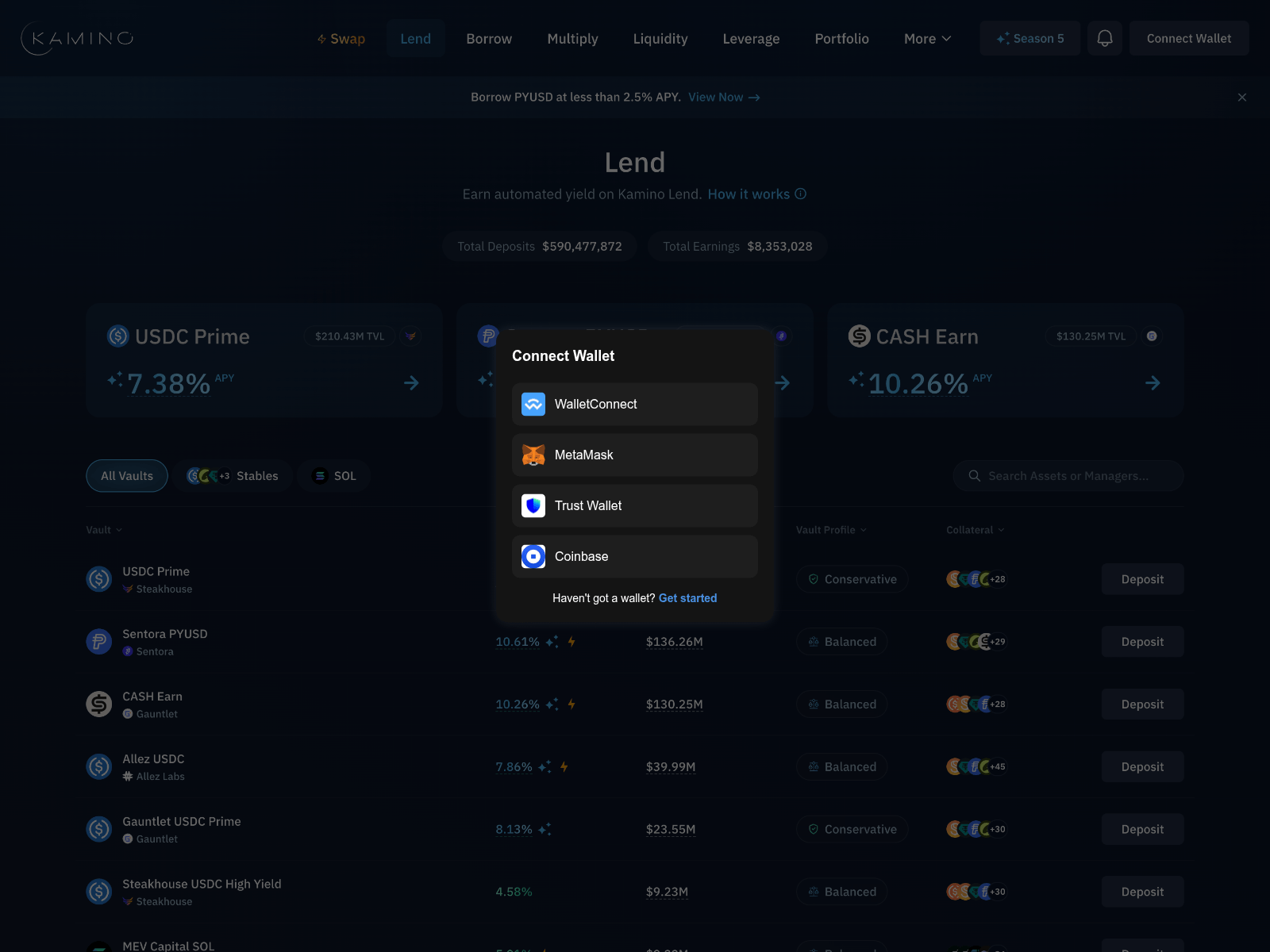
Task: Click the Total Earnings $8,353,028 pill
Action: [x=737, y=247]
